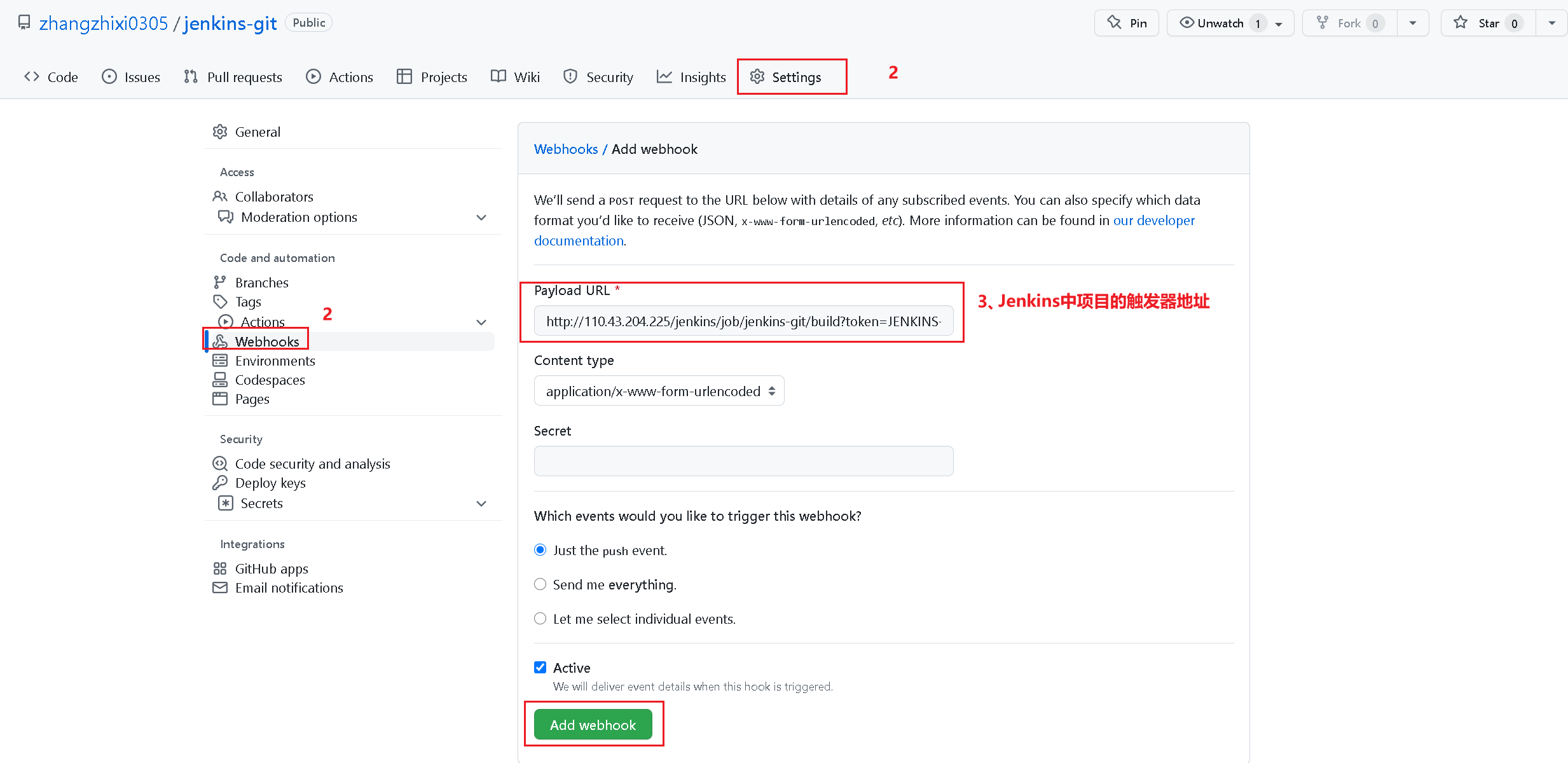Click the Payload URL input field
The image size is (1568, 763).
click(x=744, y=320)
